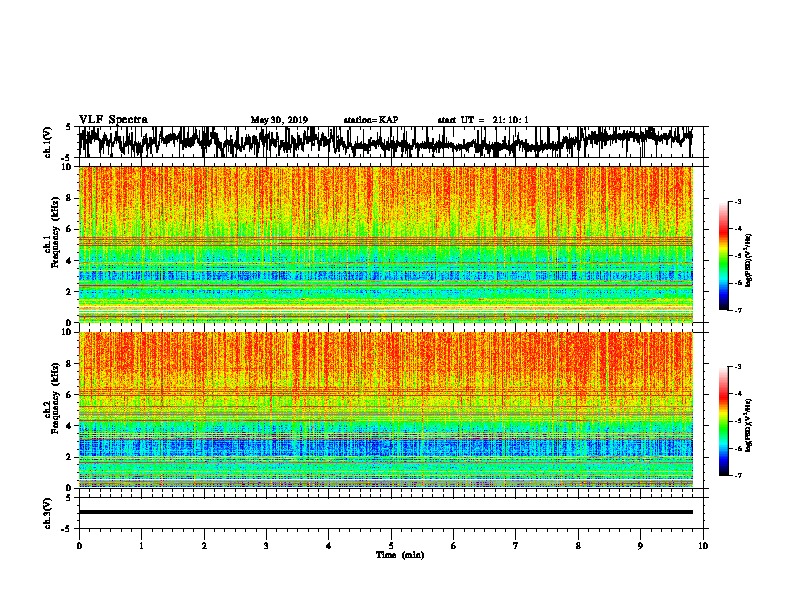Click the ch.3(V) axis label

point(47,513)
